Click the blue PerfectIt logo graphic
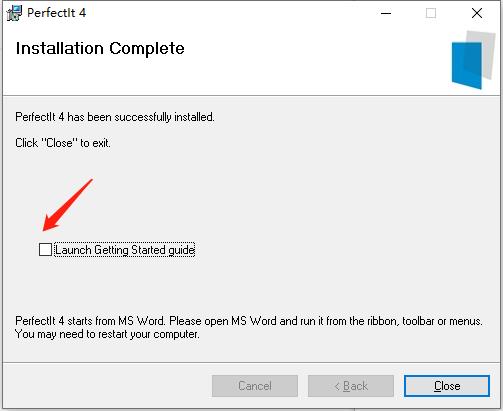Image resolution: width=503 pixels, height=411 pixels. tap(467, 66)
